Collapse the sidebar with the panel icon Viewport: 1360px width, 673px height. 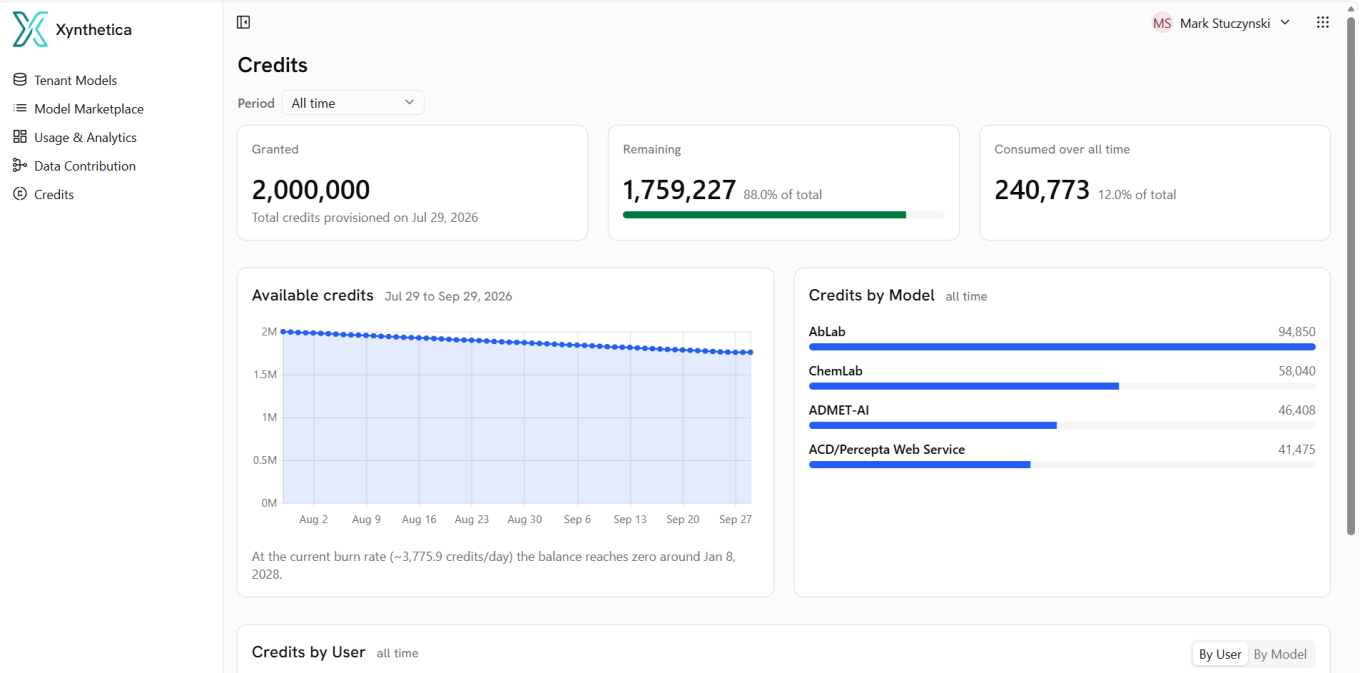pyautogui.click(x=243, y=22)
